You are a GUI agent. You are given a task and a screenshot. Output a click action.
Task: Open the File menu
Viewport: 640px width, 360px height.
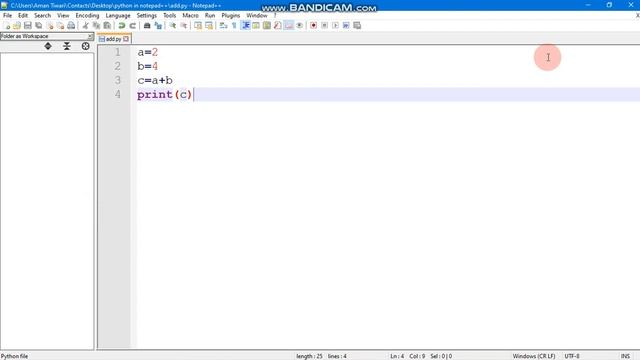(7, 16)
